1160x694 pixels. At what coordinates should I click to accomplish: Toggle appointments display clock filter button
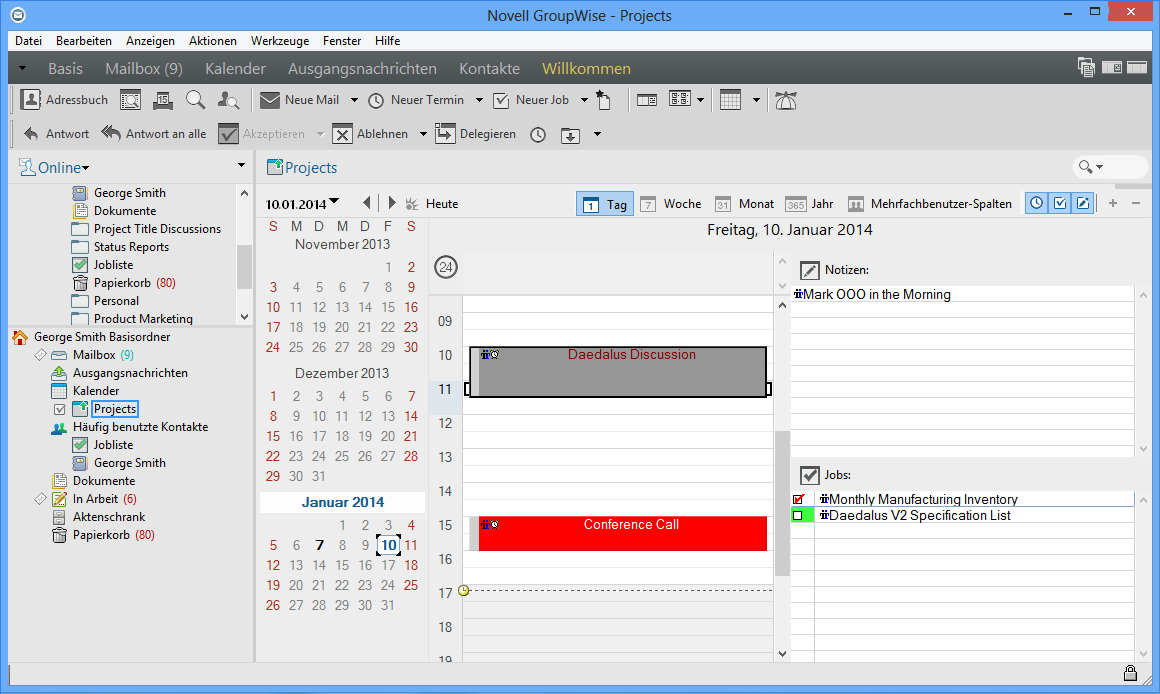pyautogui.click(x=1036, y=203)
